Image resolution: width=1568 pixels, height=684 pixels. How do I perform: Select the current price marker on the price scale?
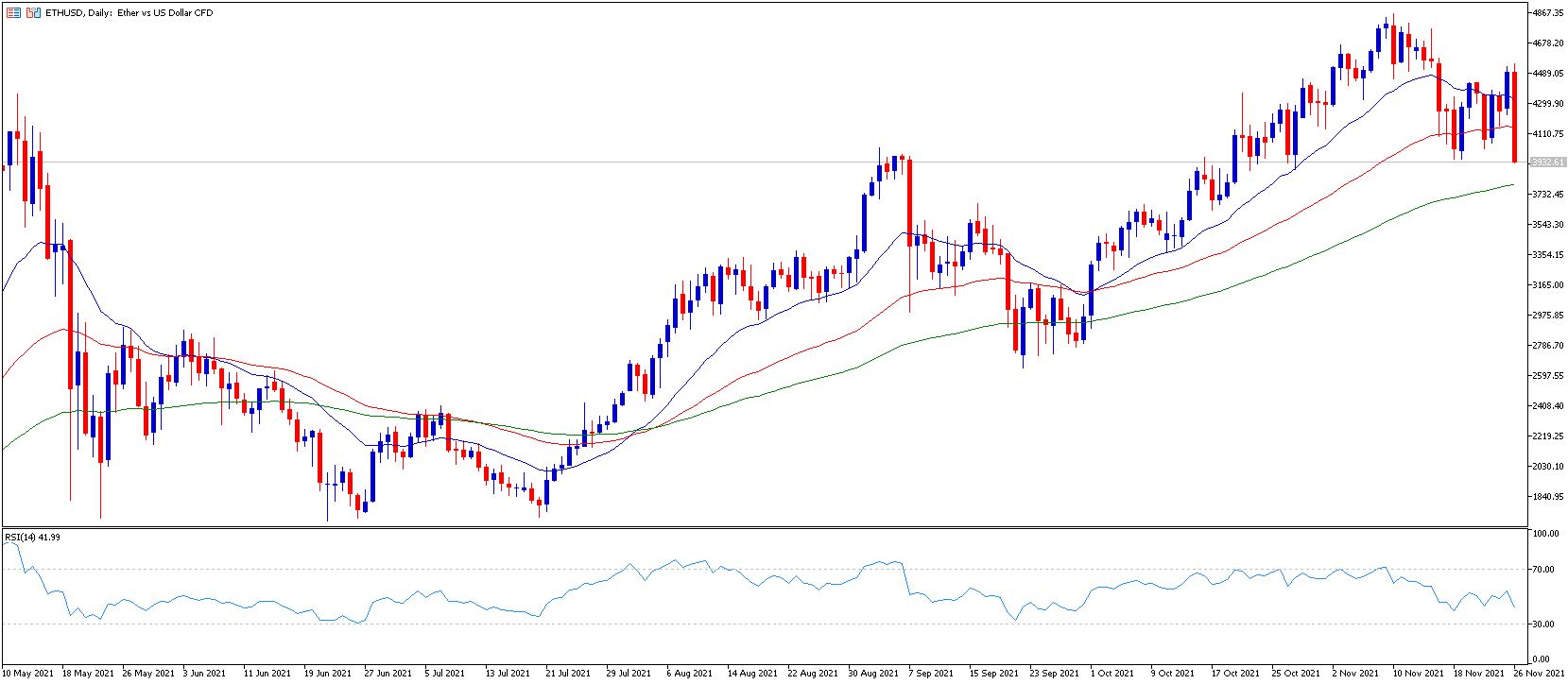coord(1547,162)
